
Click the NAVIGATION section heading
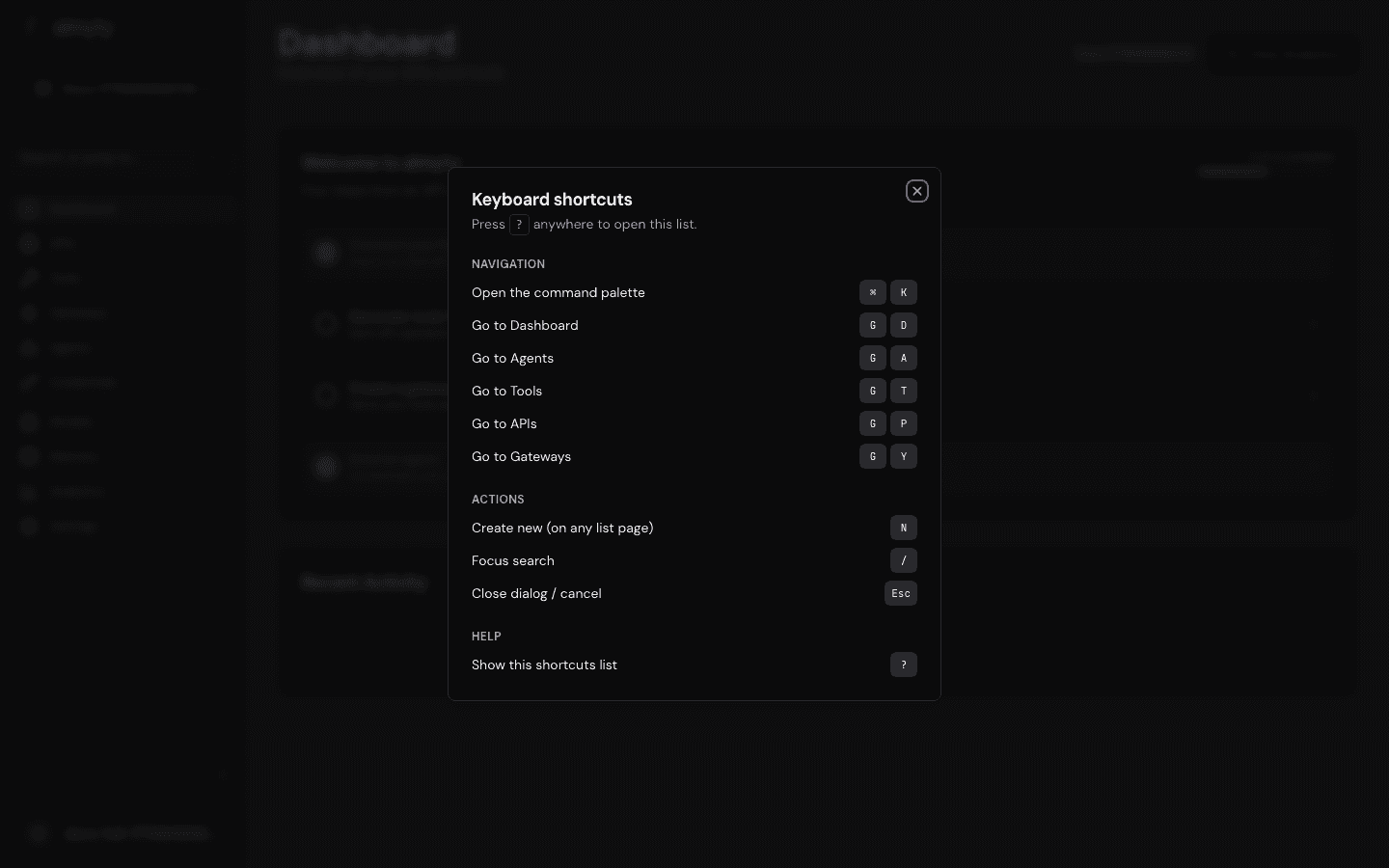click(x=508, y=264)
